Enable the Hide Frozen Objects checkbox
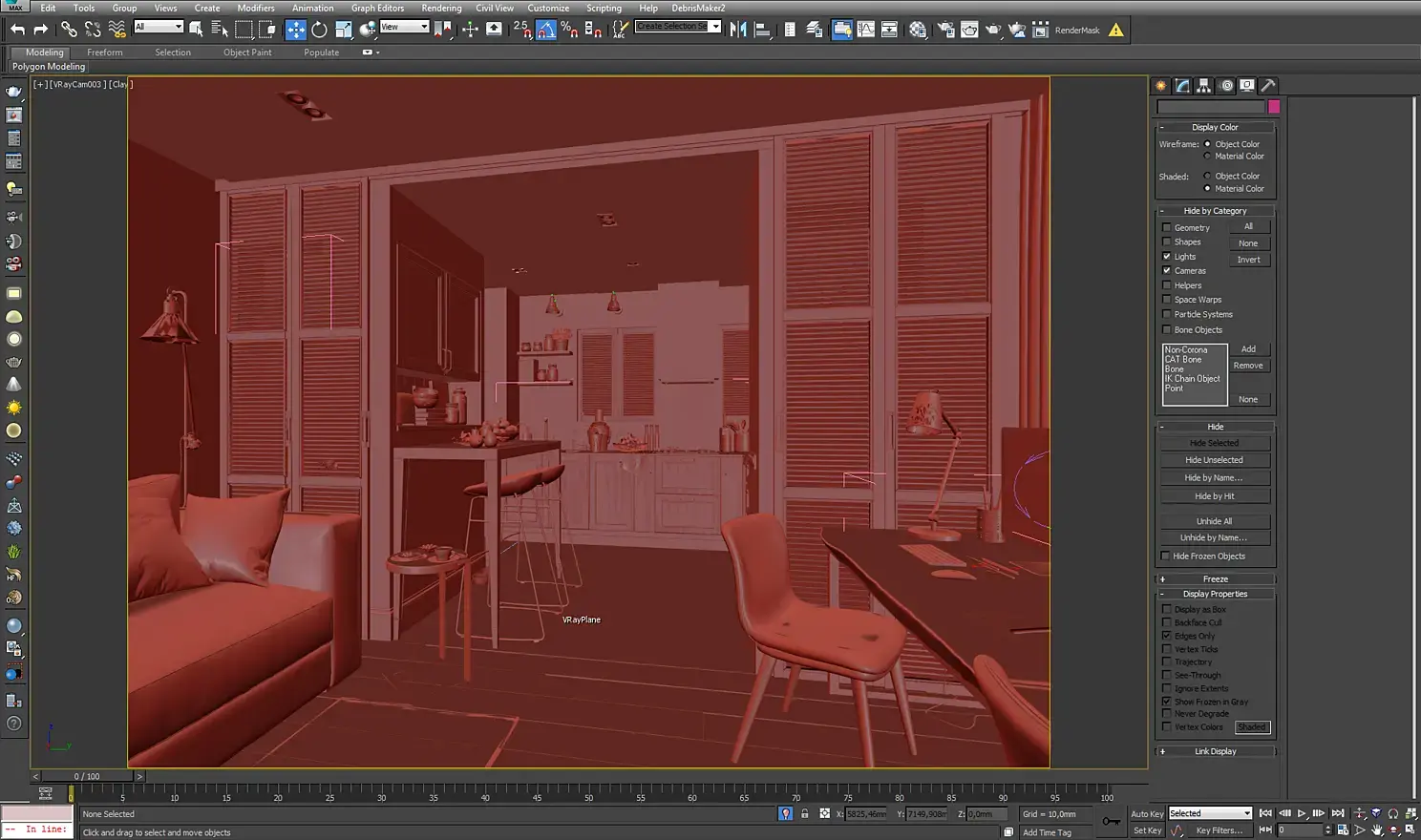 pos(1165,556)
